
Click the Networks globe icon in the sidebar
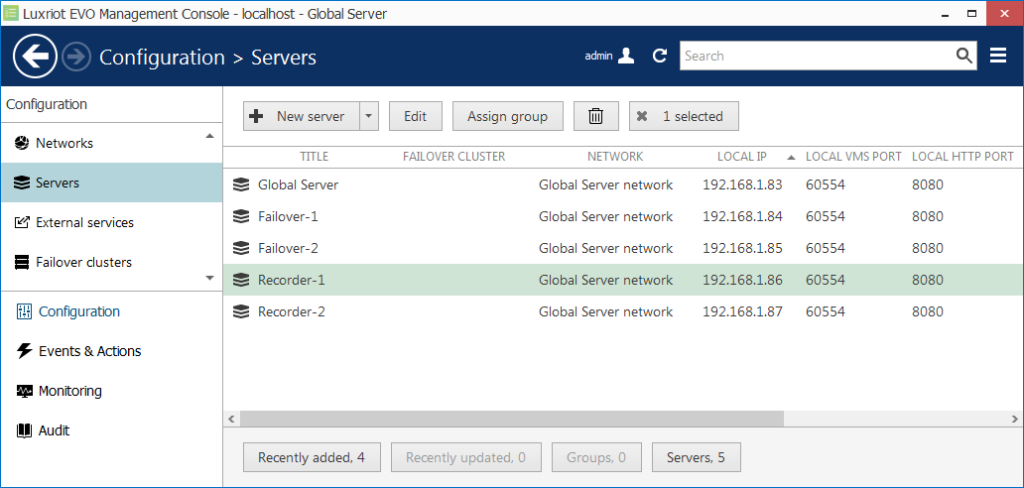pos(22,143)
